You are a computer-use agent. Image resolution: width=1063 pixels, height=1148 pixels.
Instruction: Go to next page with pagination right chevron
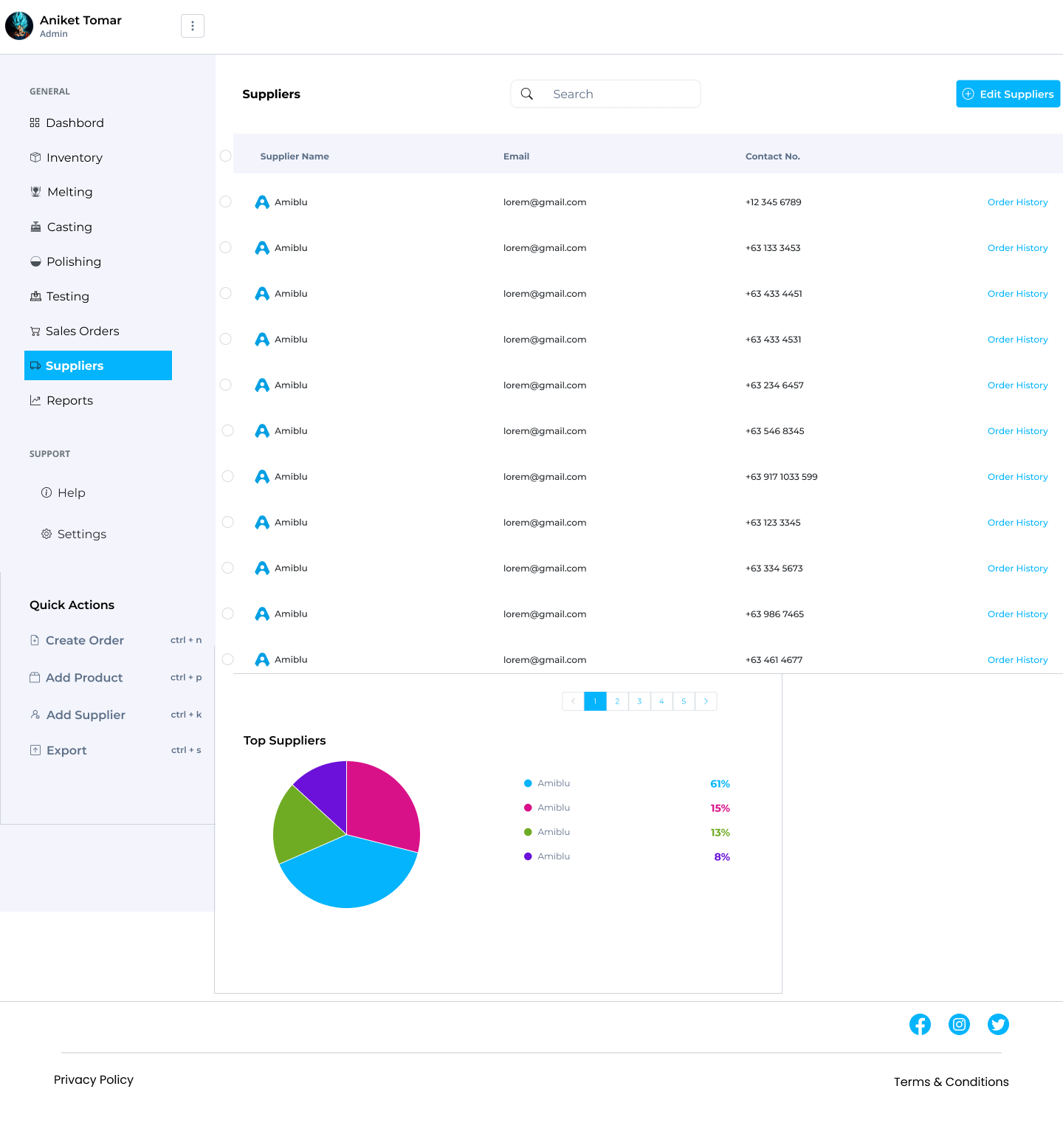pyautogui.click(x=706, y=701)
